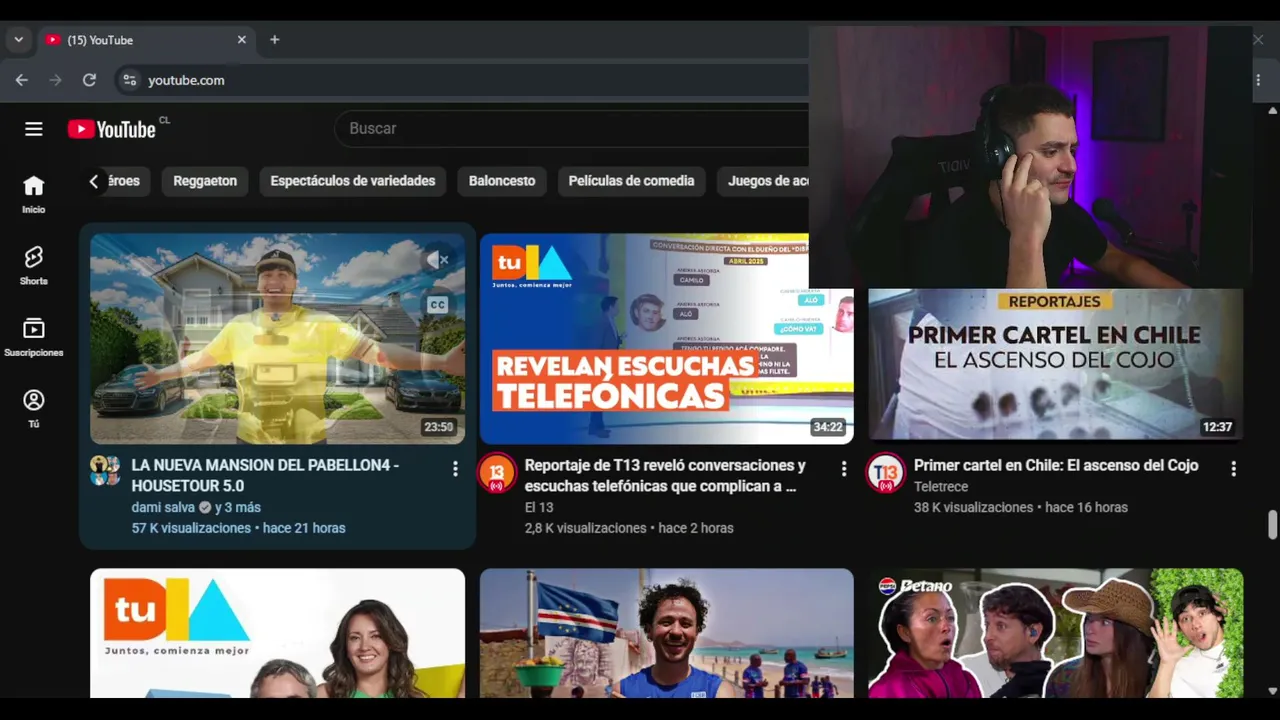This screenshot has width=1280, height=720.
Task: Toggle captions on the mansion preview
Action: tap(437, 305)
